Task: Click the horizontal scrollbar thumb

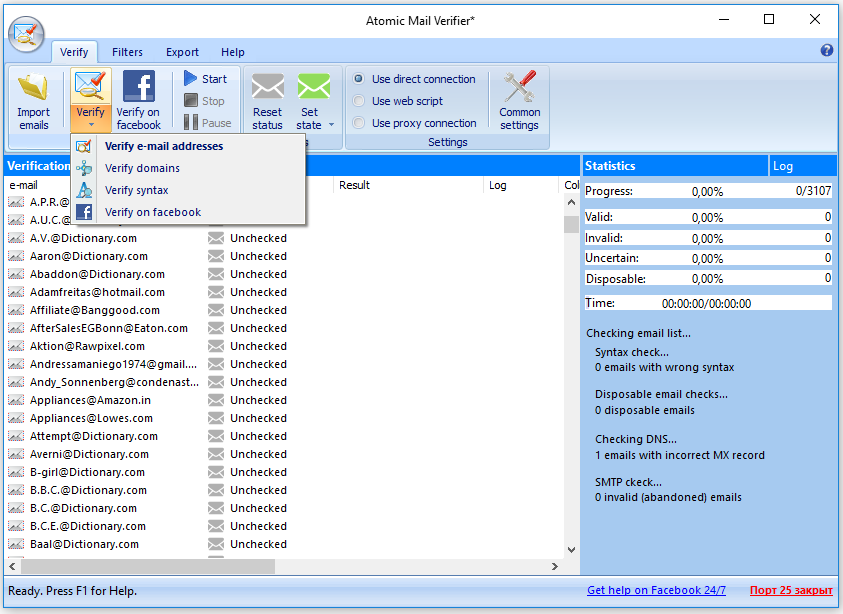Action: pos(148,567)
